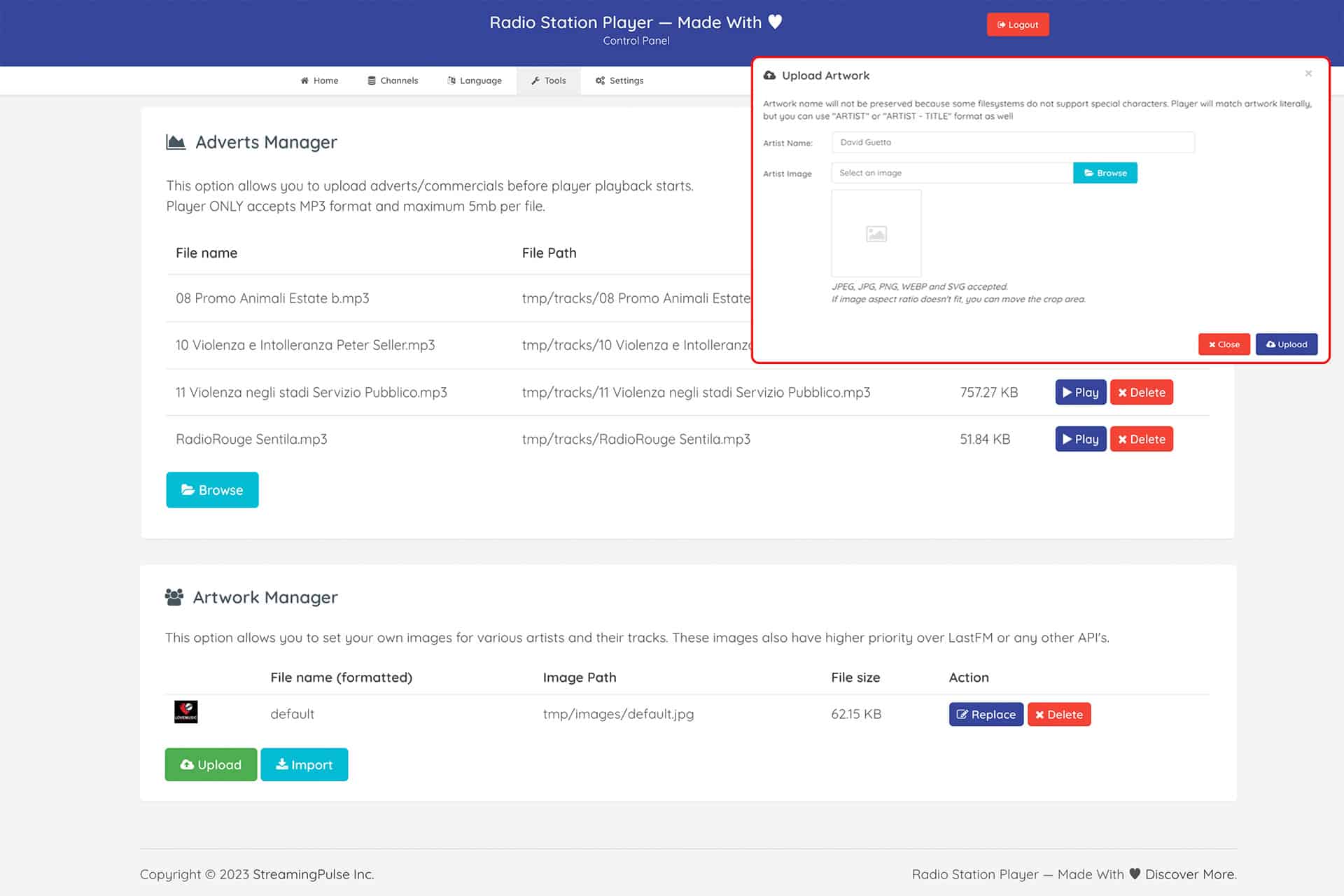This screenshot has height=896, width=1344.
Task: Play the RadioRouge Sentila advert
Action: tap(1080, 439)
